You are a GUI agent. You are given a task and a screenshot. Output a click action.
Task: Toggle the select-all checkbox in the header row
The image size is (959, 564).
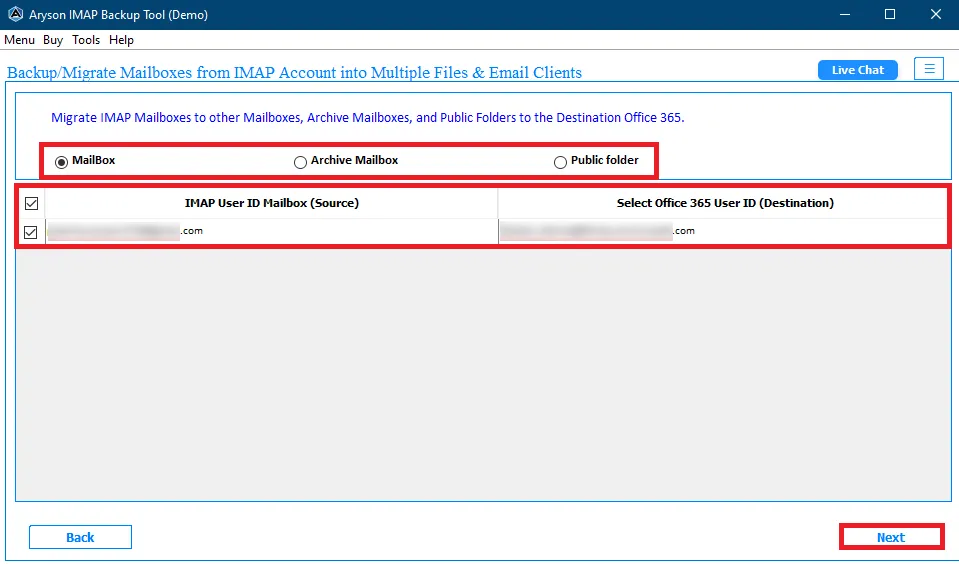coord(31,203)
